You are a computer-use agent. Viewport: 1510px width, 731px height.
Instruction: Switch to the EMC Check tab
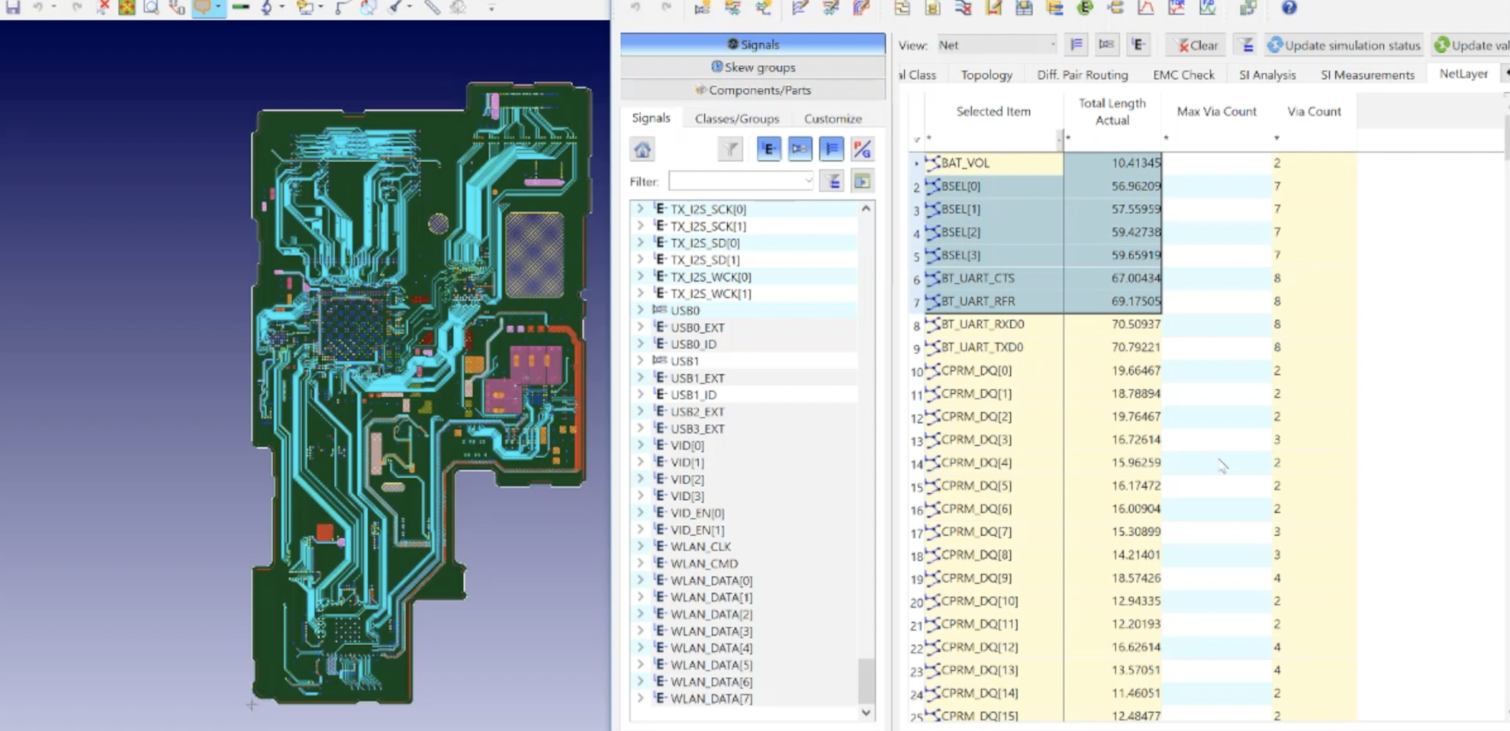(x=1184, y=75)
